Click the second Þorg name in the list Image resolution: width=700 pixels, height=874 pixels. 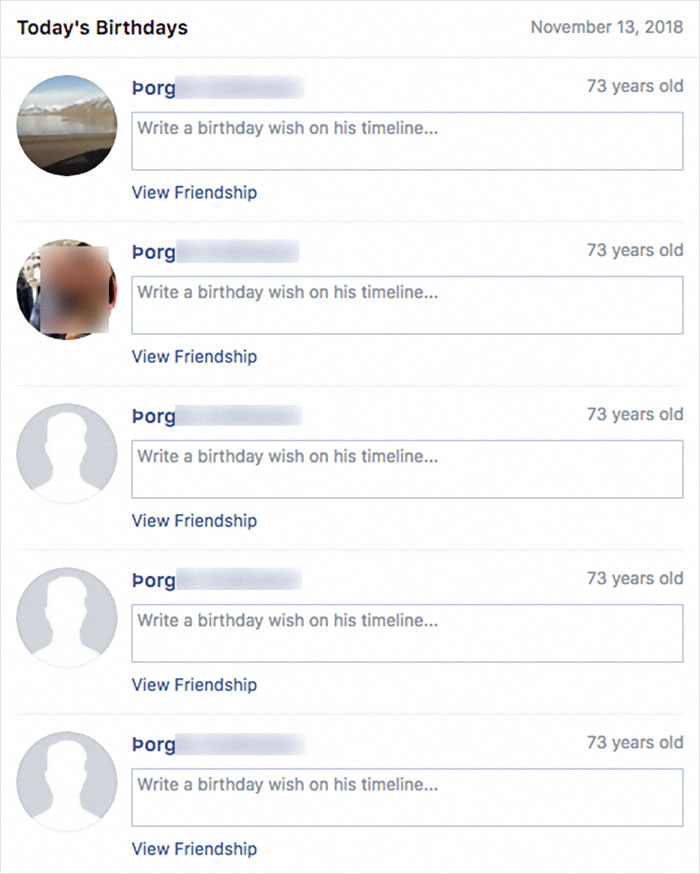point(148,250)
